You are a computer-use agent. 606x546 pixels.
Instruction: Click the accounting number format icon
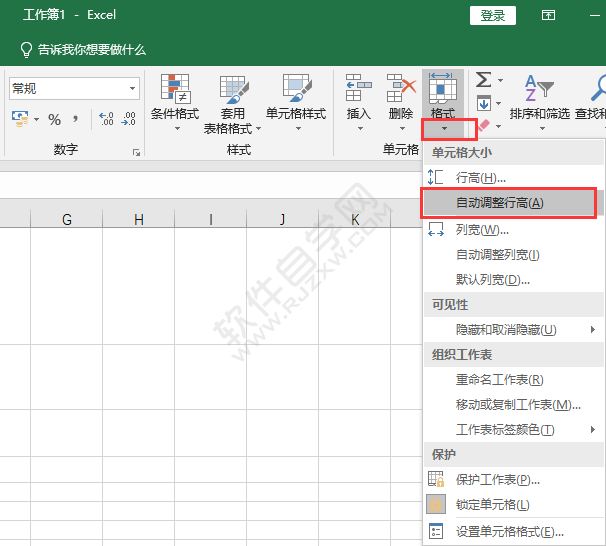pos(20,119)
